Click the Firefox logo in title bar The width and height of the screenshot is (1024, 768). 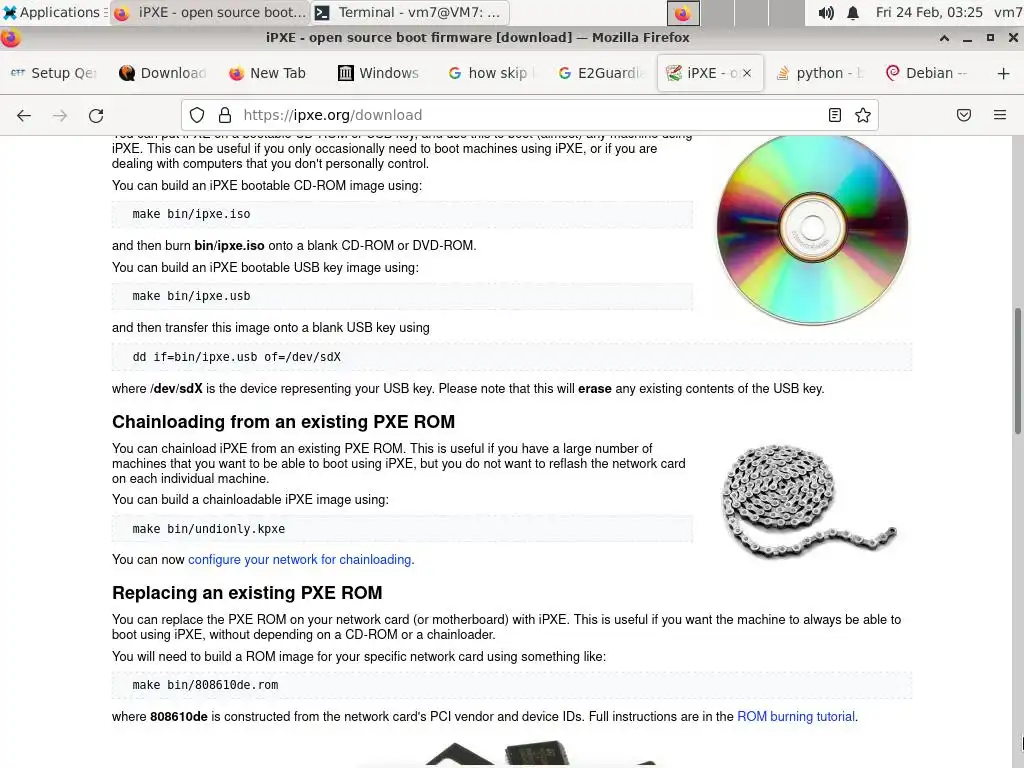click(11, 38)
